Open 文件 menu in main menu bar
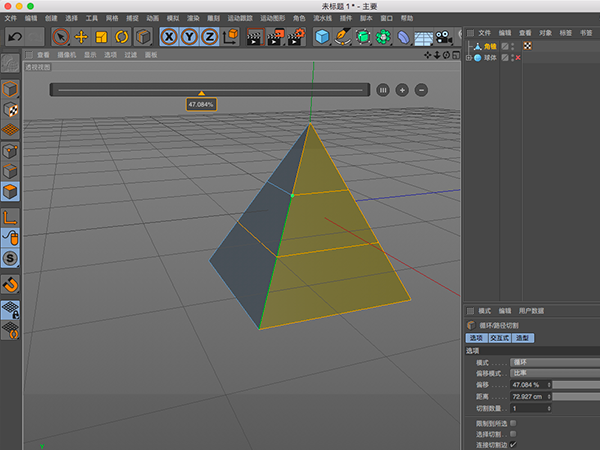Viewport: 600px width, 450px height. (x=11, y=18)
